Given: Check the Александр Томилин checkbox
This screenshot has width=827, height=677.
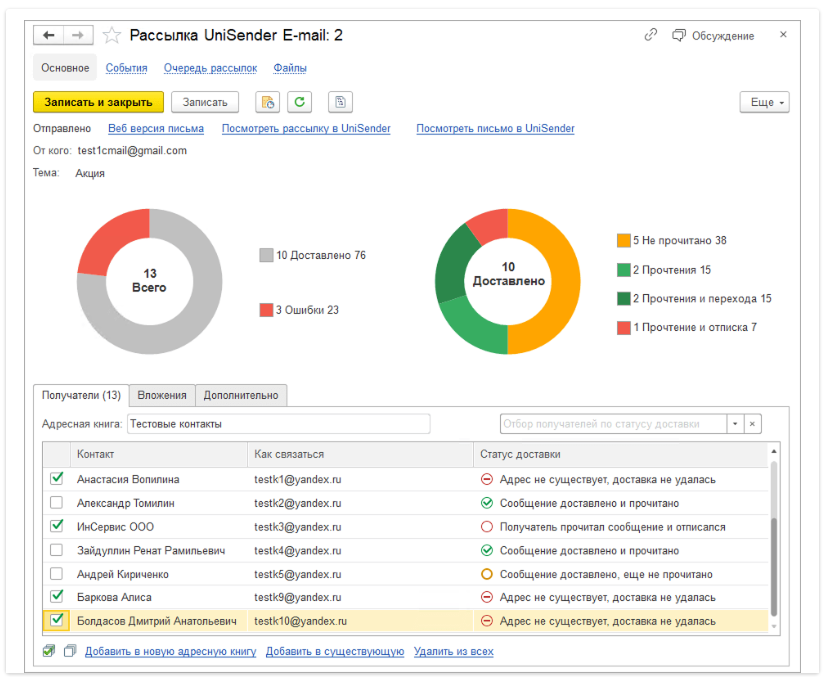Looking at the screenshot, I should tap(56, 502).
